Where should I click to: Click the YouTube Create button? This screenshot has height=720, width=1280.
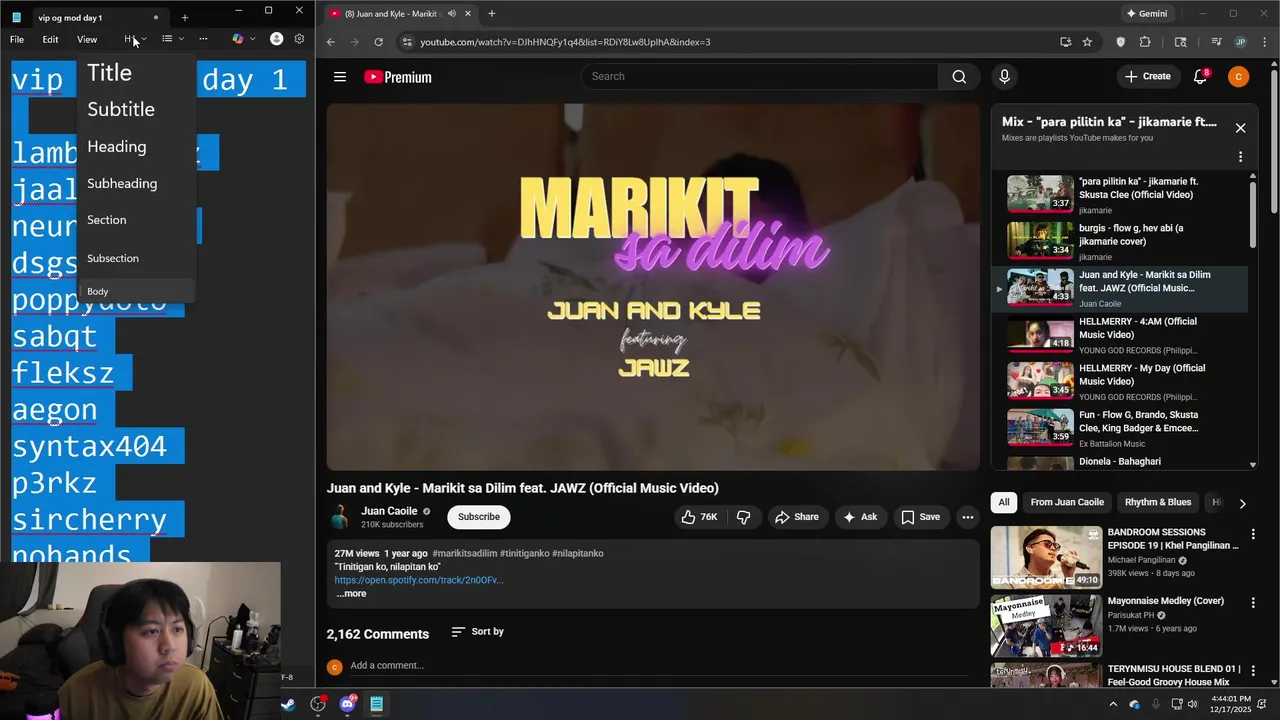coord(1147,77)
